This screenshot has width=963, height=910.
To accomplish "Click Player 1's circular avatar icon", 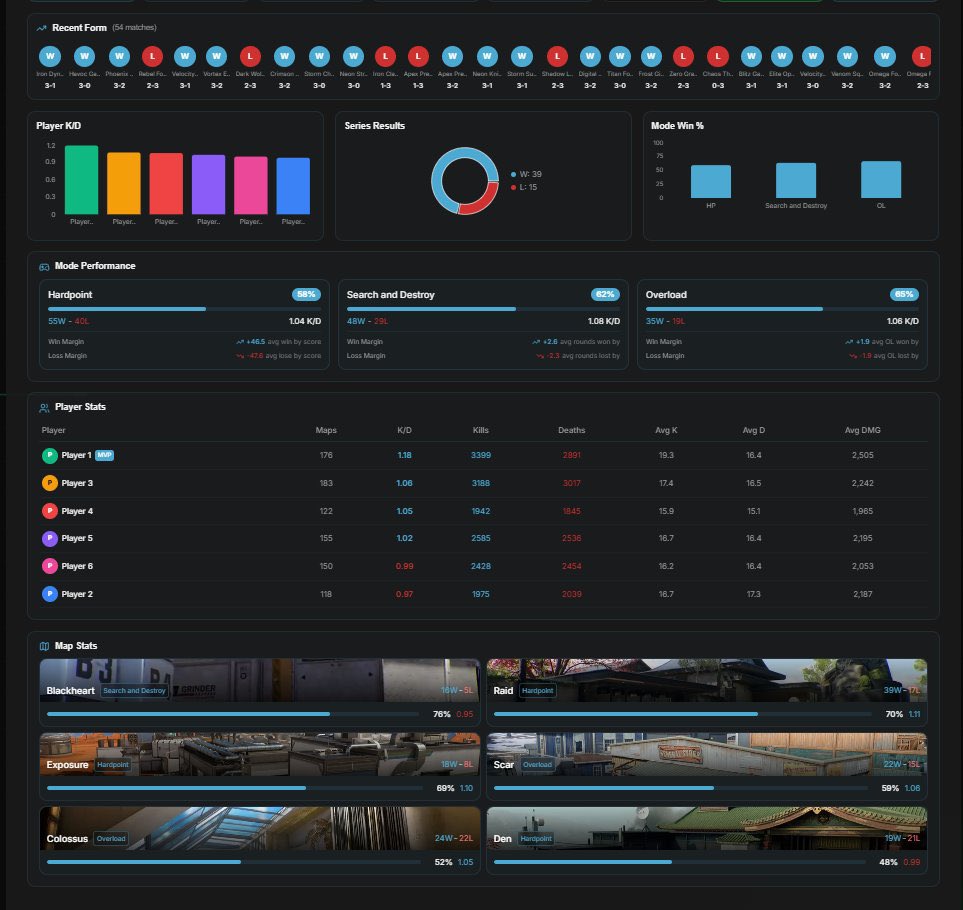I will [52, 455].
